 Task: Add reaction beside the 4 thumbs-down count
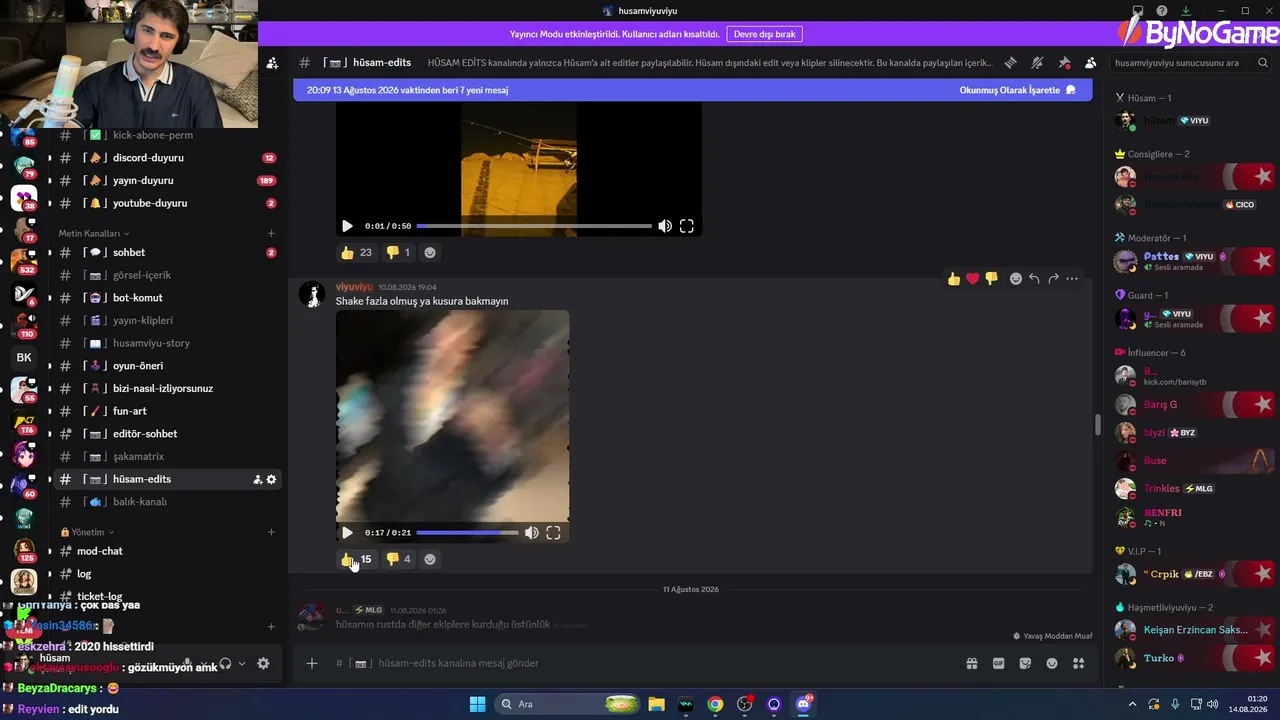point(430,559)
